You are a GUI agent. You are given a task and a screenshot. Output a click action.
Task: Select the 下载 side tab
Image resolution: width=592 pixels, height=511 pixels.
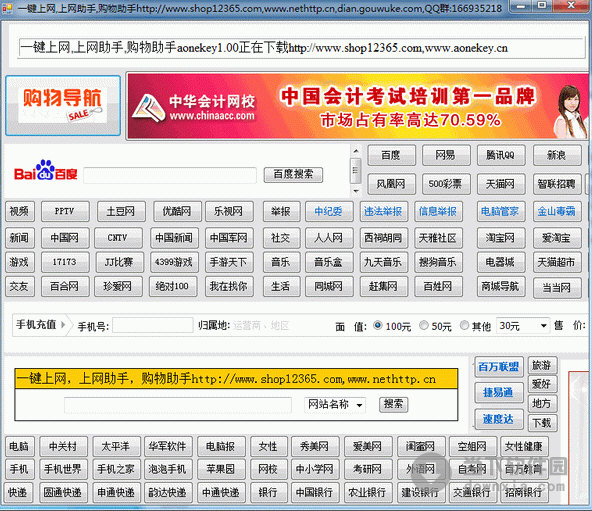543,423
